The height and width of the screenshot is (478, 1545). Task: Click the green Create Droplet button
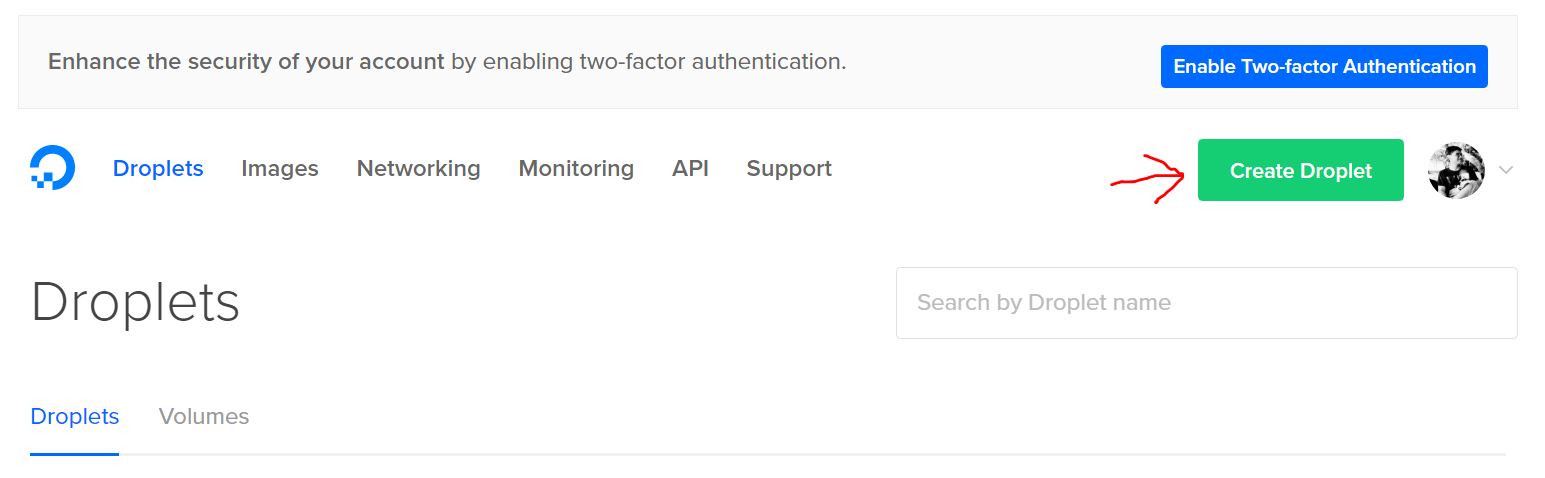click(1301, 170)
